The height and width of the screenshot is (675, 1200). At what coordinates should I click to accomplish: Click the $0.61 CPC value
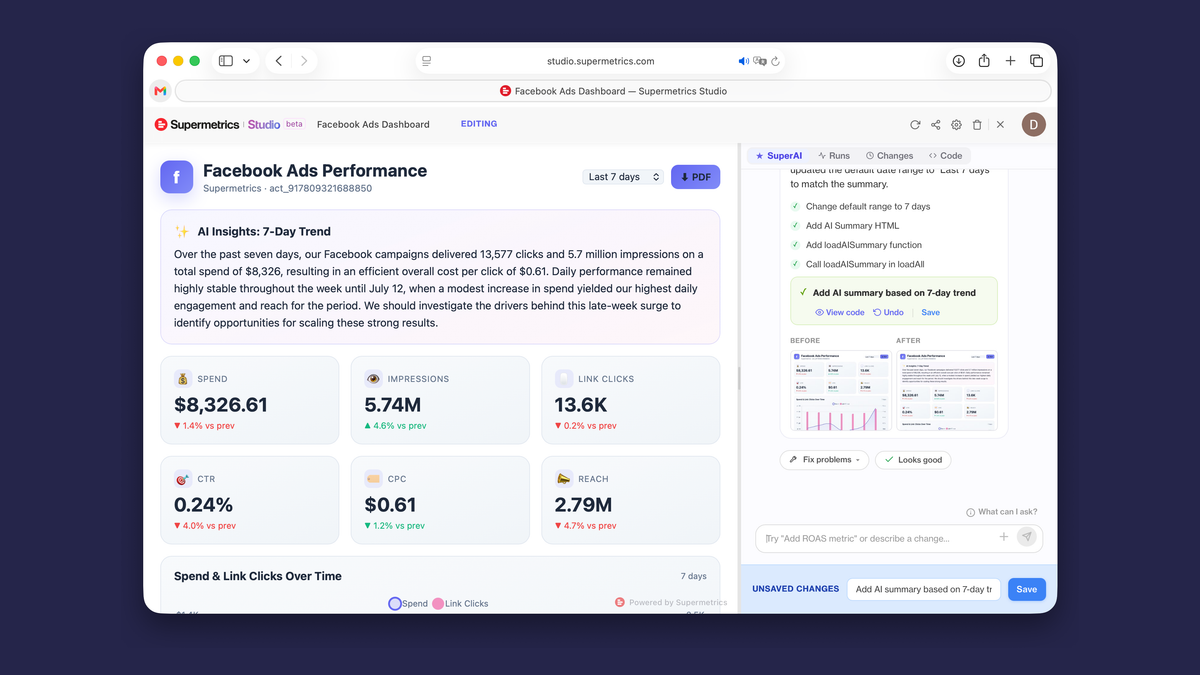390,505
